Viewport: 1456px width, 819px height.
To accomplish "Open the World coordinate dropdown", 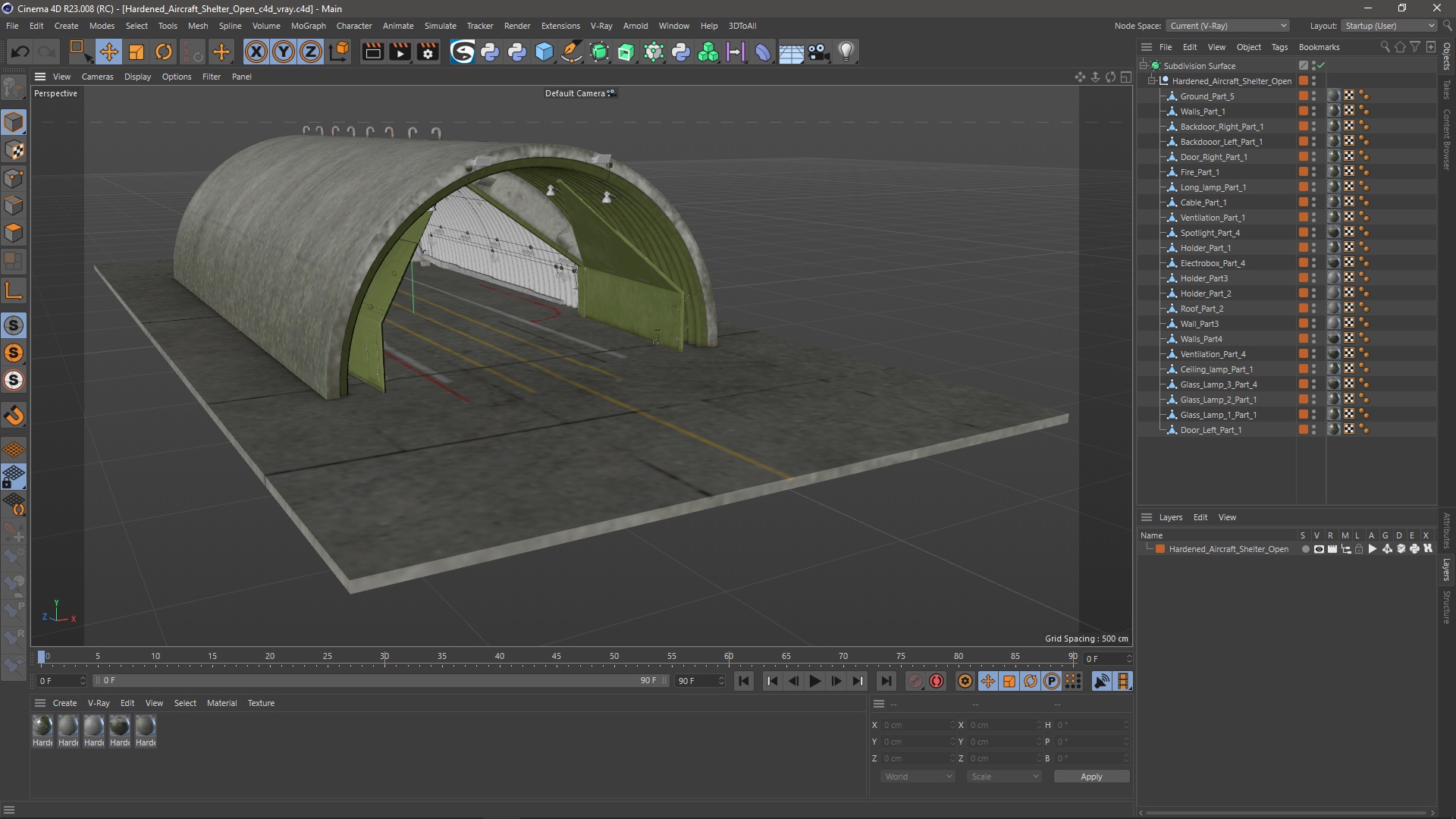I will [x=918, y=777].
